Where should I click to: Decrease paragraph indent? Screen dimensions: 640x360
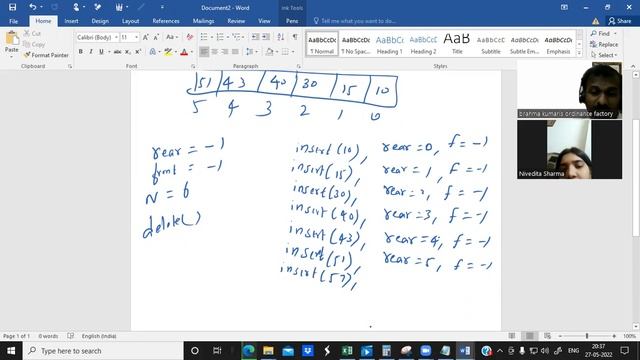tap(256, 37)
